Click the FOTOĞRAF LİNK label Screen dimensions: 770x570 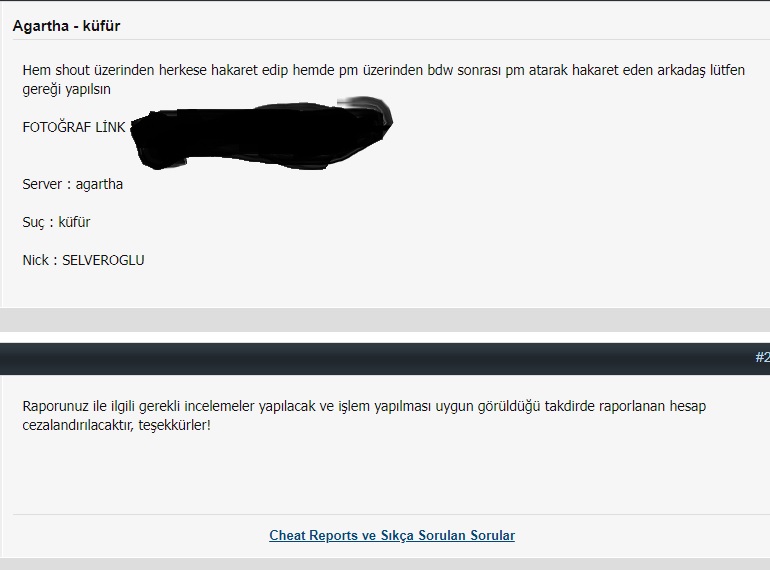tap(74, 127)
